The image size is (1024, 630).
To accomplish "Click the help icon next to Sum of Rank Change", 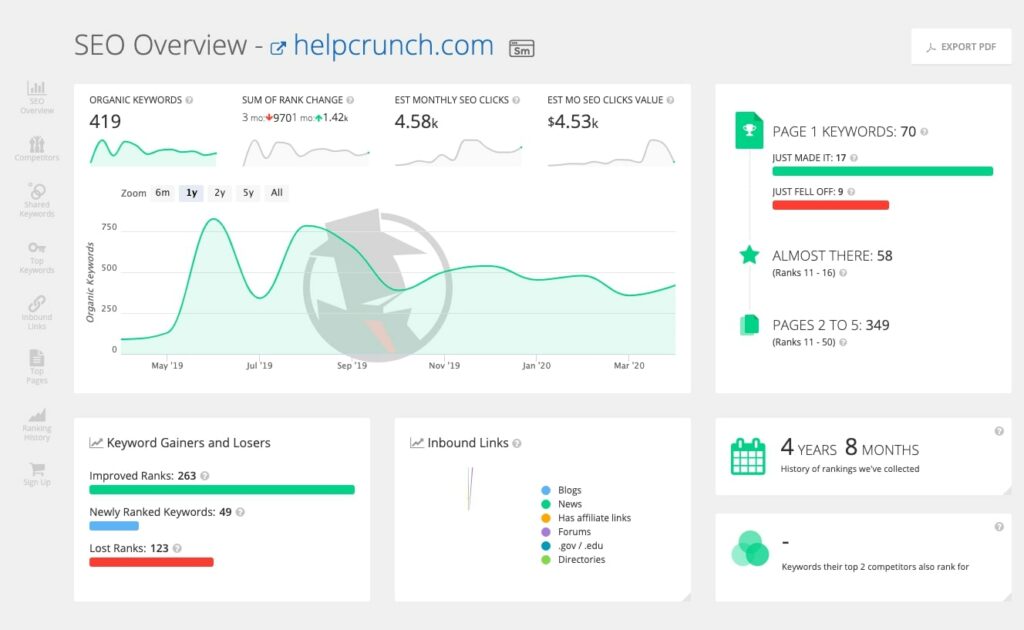I will point(350,100).
